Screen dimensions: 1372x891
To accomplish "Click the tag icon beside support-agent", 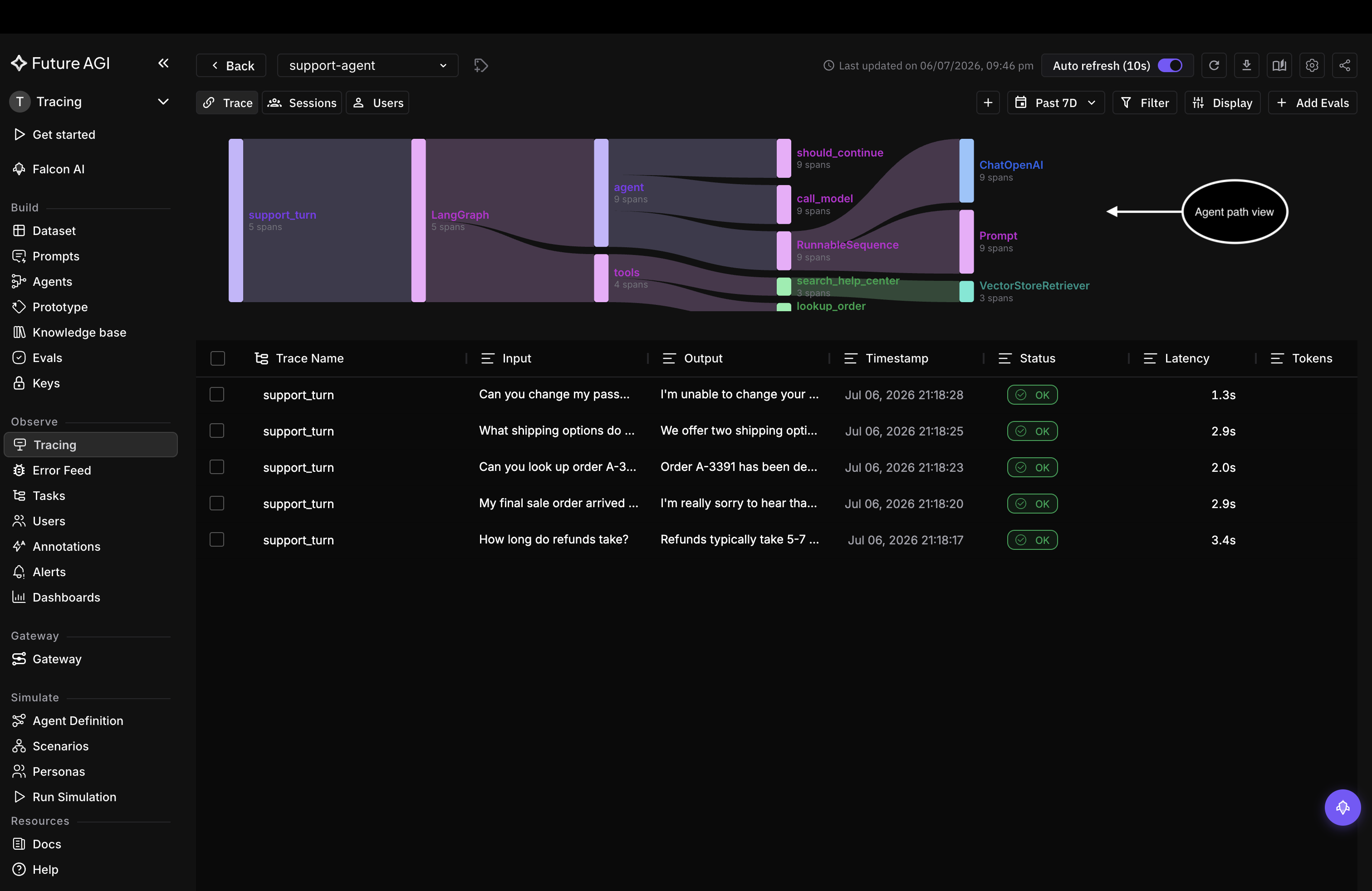I will click(481, 66).
